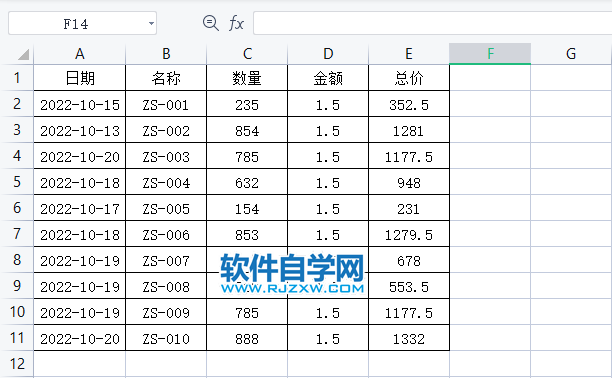612x378 pixels.
Task: Select the ZS-002 cell
Action: [x=166, y=130]
